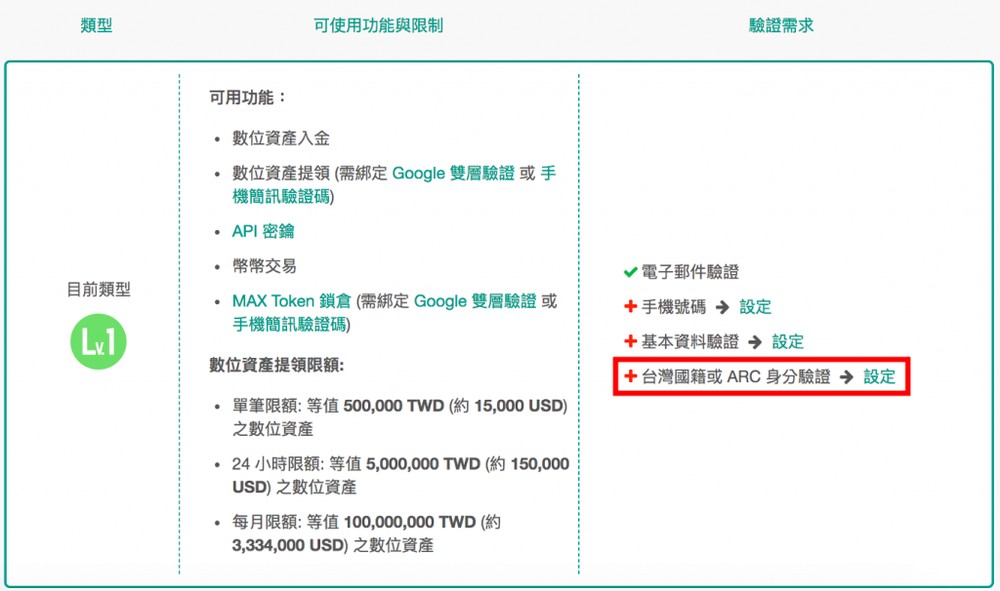The image size is (1000, 591).
Task: Click red plus icon beside 手機號碼
Action: pos(630,307)
